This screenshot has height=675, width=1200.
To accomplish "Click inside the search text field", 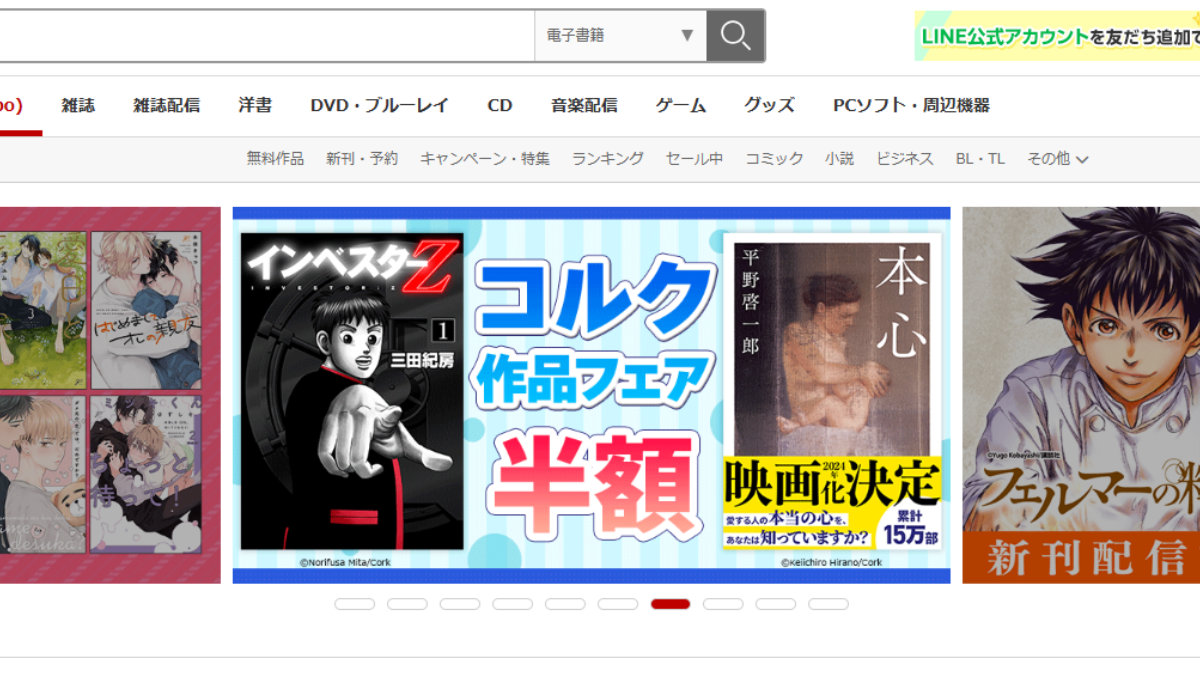I will [x=265, y=36].
